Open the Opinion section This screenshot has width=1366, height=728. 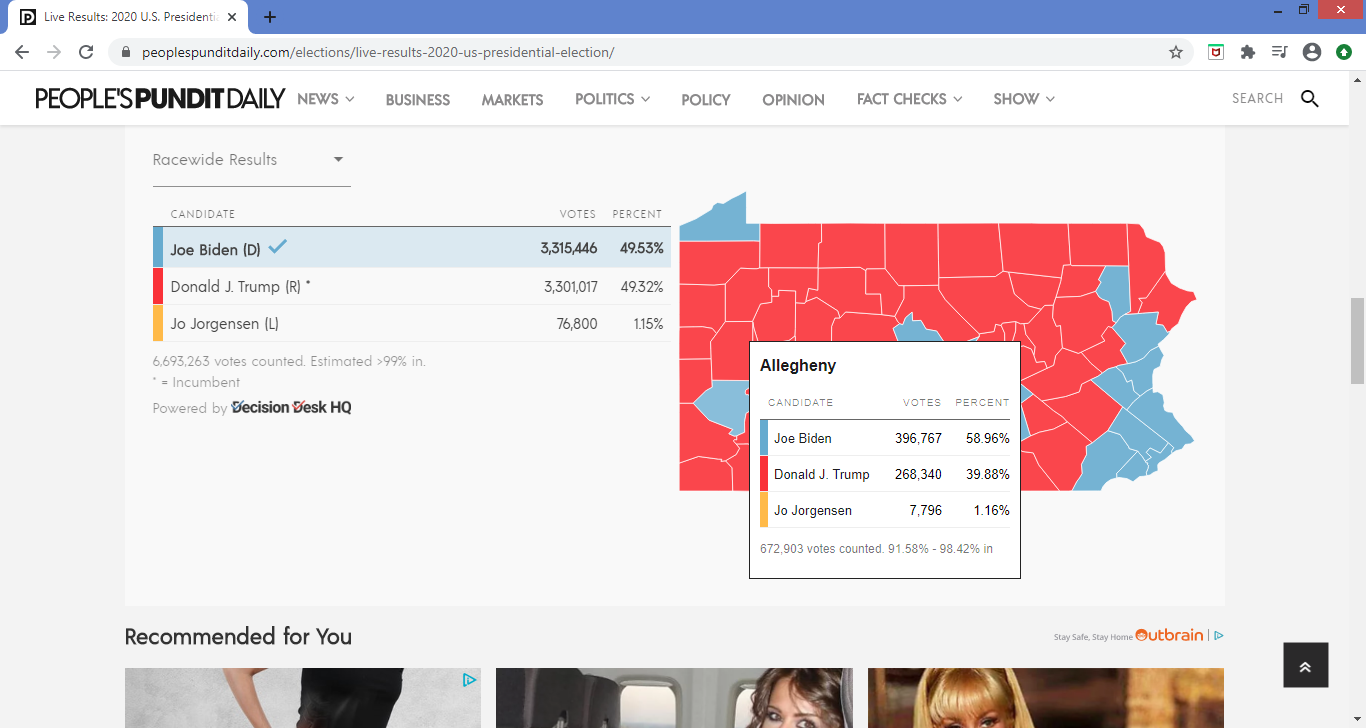click(x=794, y=99)
